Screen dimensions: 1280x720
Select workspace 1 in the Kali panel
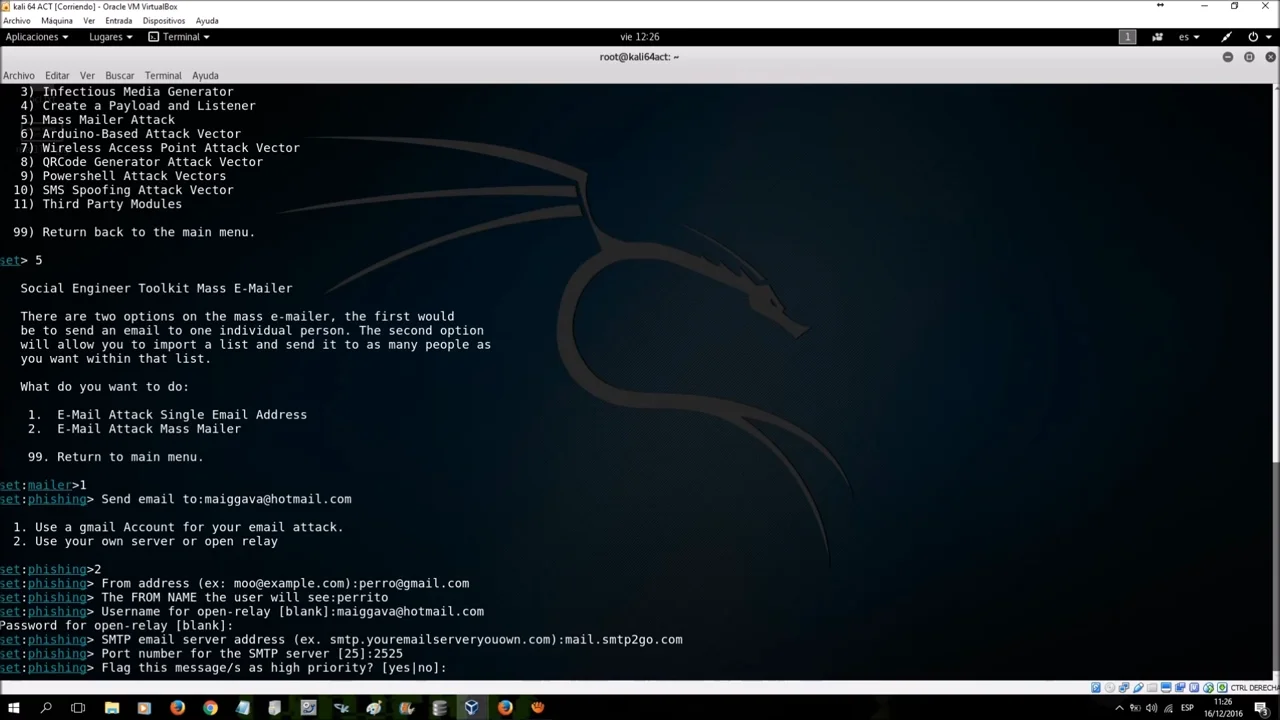[x=1127, y=37]
